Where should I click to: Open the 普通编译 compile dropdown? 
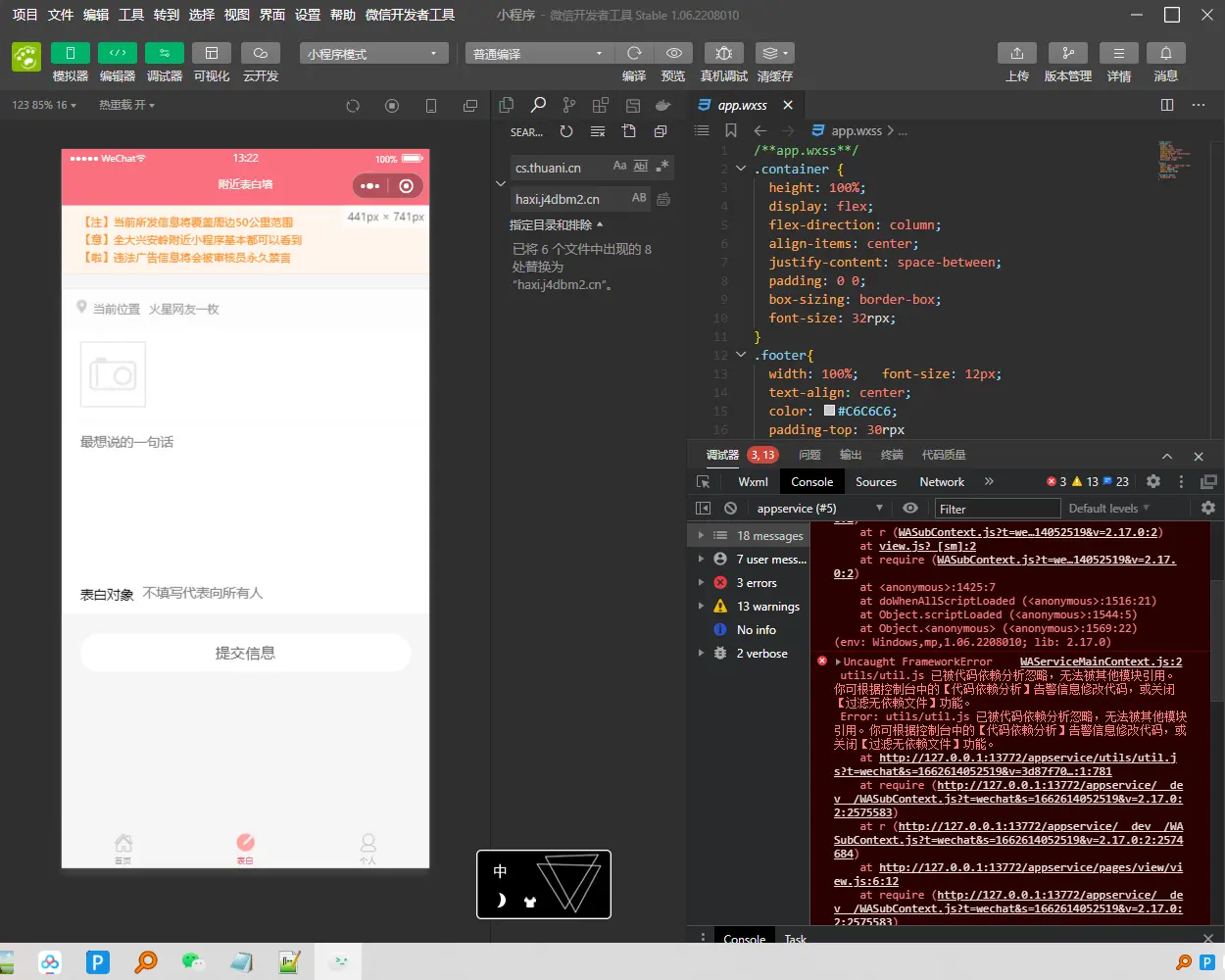(x=538, y=53)
